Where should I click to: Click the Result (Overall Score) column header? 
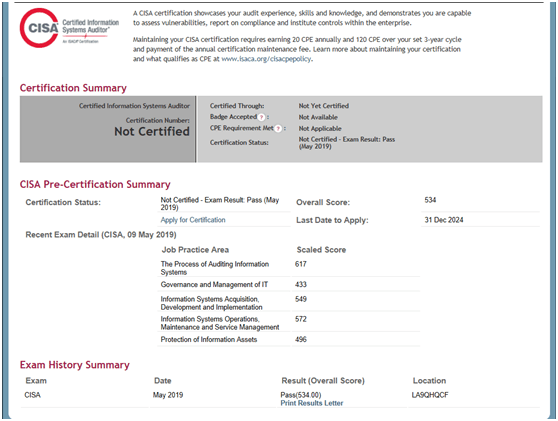[323, 381]
